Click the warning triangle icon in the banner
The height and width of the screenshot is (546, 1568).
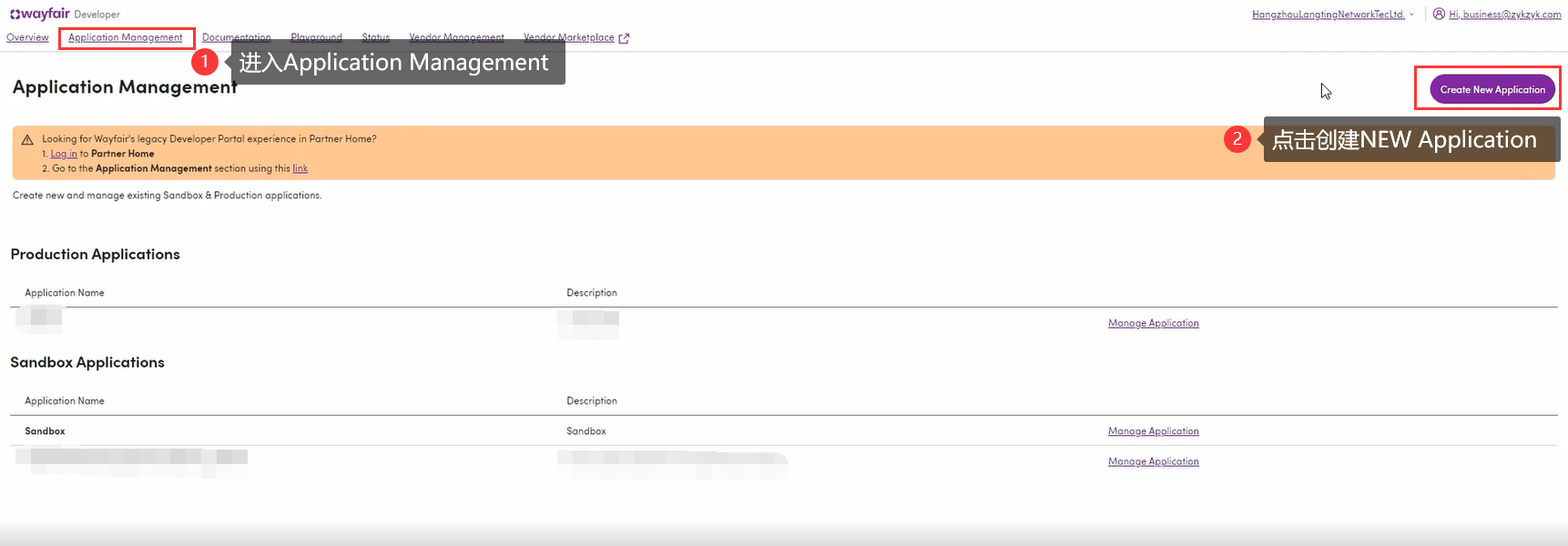[27, 140]
